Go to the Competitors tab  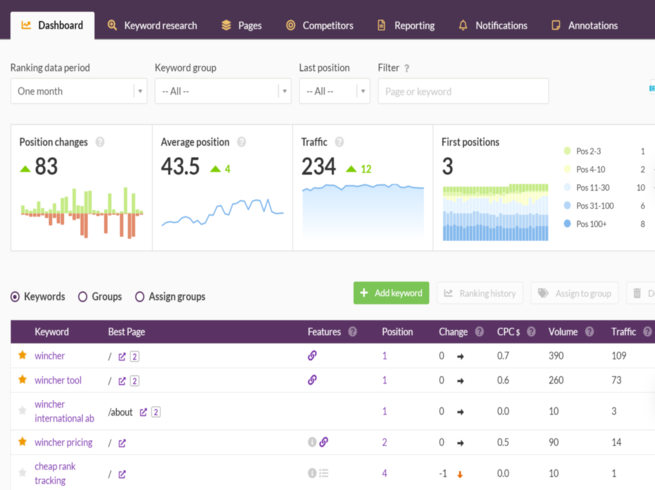tap(320, 25)
